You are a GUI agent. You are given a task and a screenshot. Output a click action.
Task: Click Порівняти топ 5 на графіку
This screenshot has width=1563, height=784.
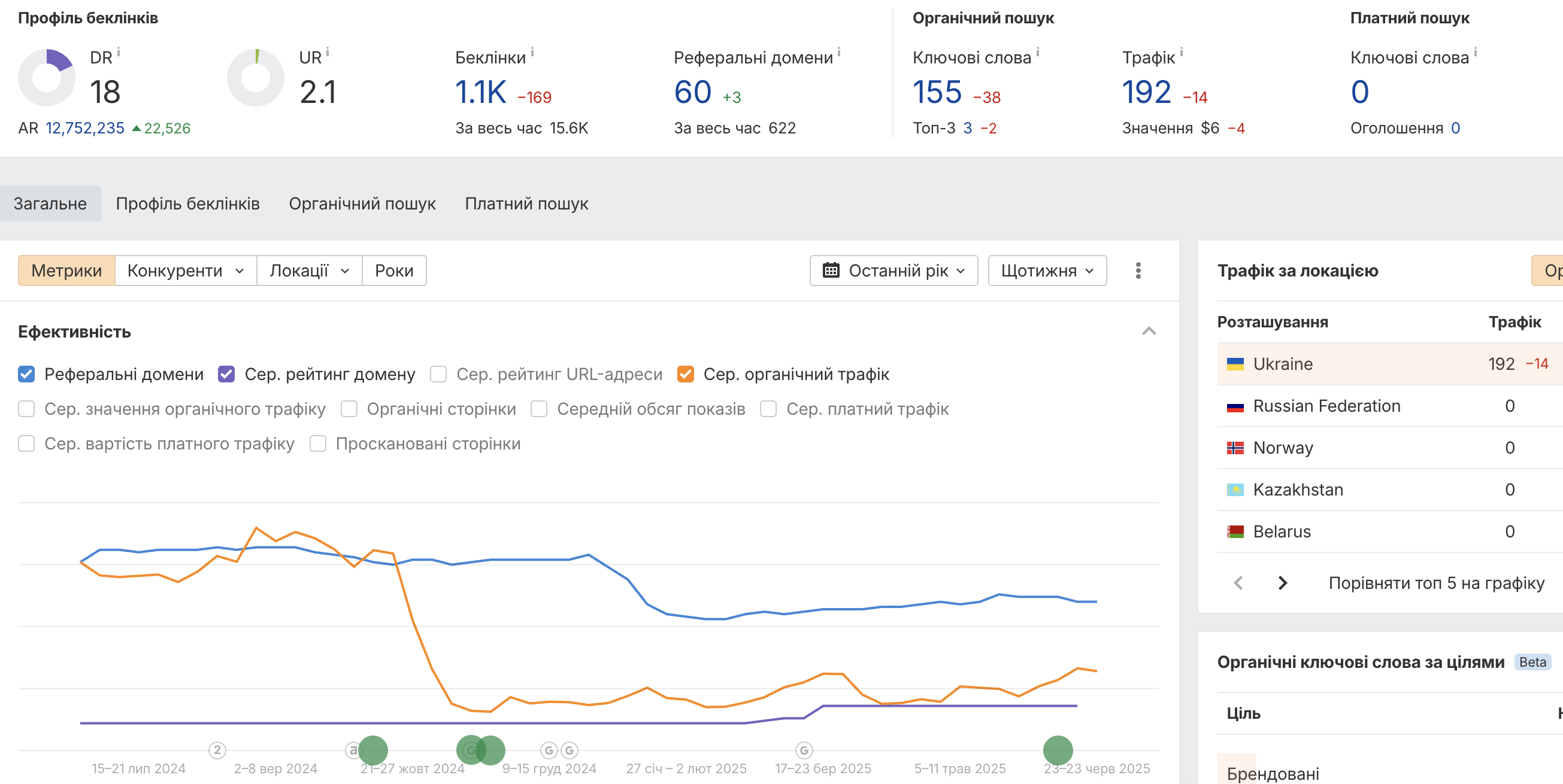[1436, 583]
